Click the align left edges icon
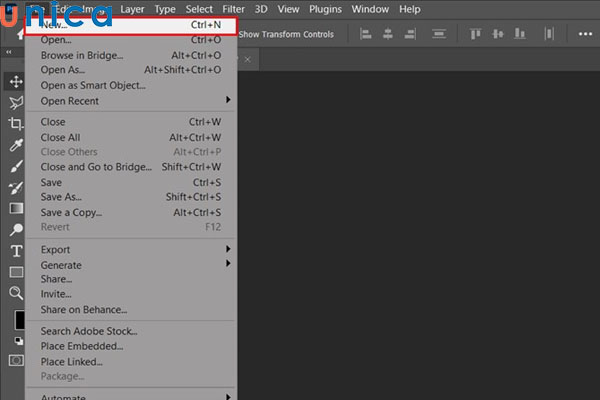 364,34
